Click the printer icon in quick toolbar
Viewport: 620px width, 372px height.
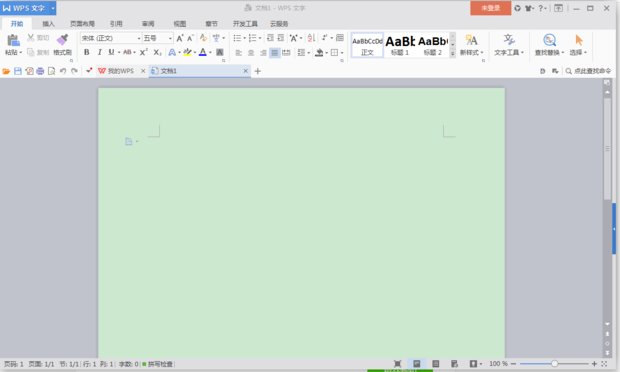40,71
